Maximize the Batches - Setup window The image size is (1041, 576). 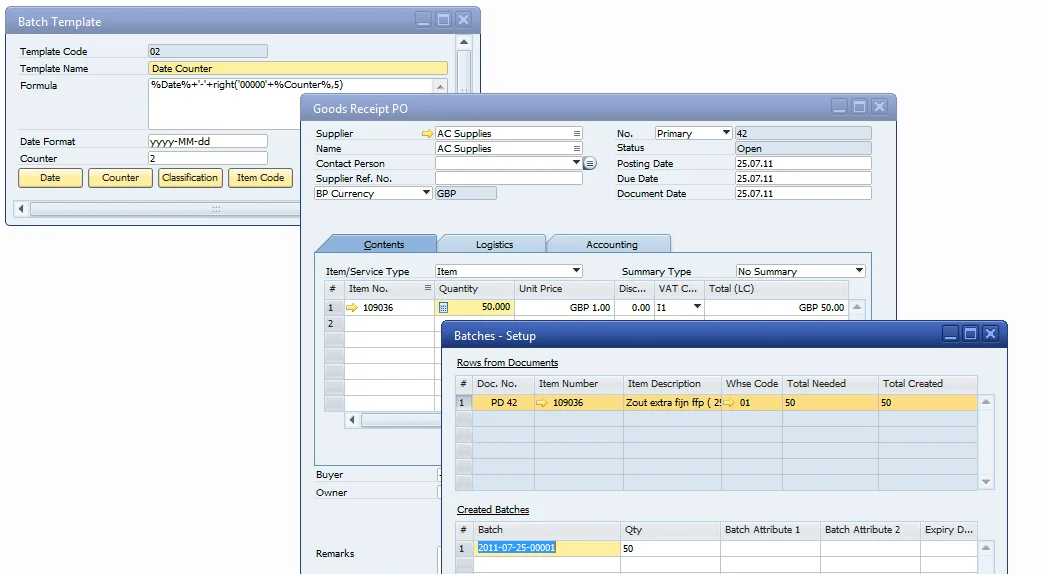pos(970,334)
